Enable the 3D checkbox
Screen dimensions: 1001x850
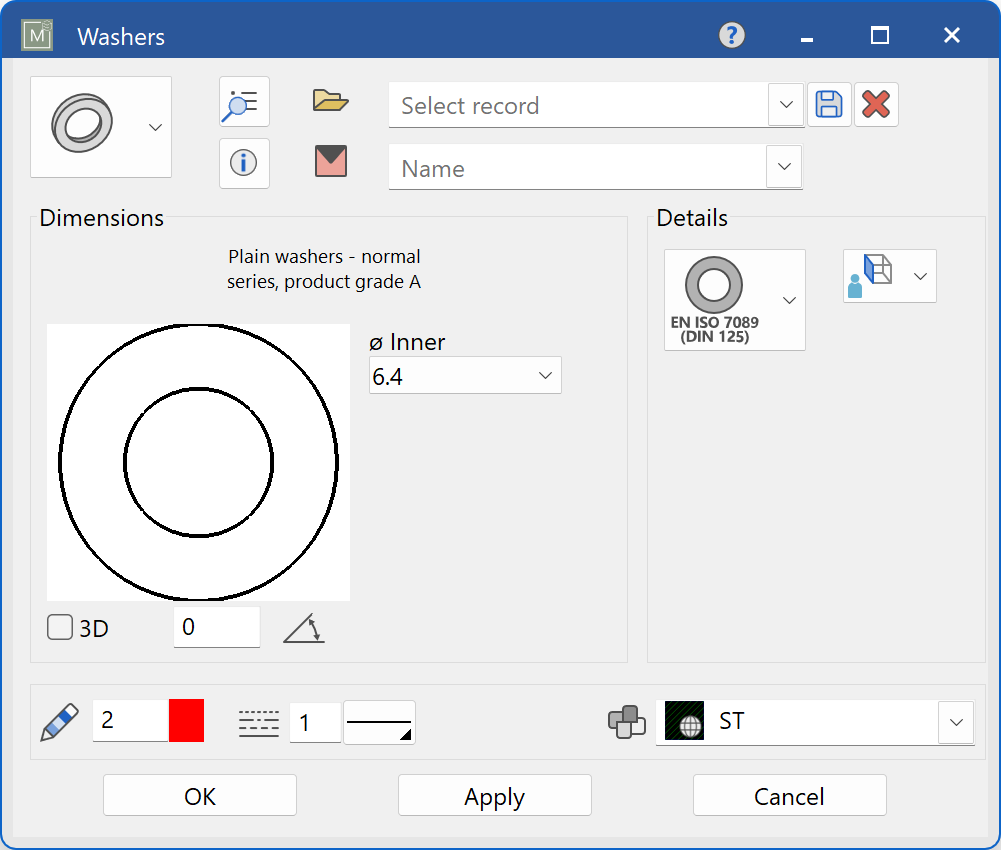coord(59,627)
